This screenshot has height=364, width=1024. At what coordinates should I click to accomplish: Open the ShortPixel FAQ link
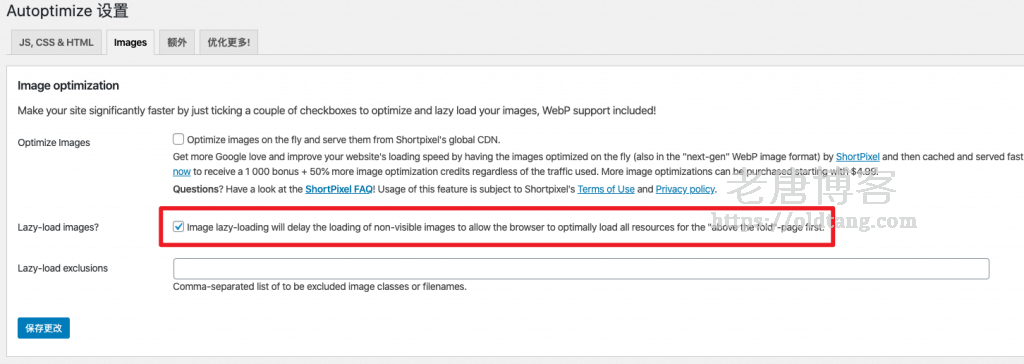click(338, 190)
